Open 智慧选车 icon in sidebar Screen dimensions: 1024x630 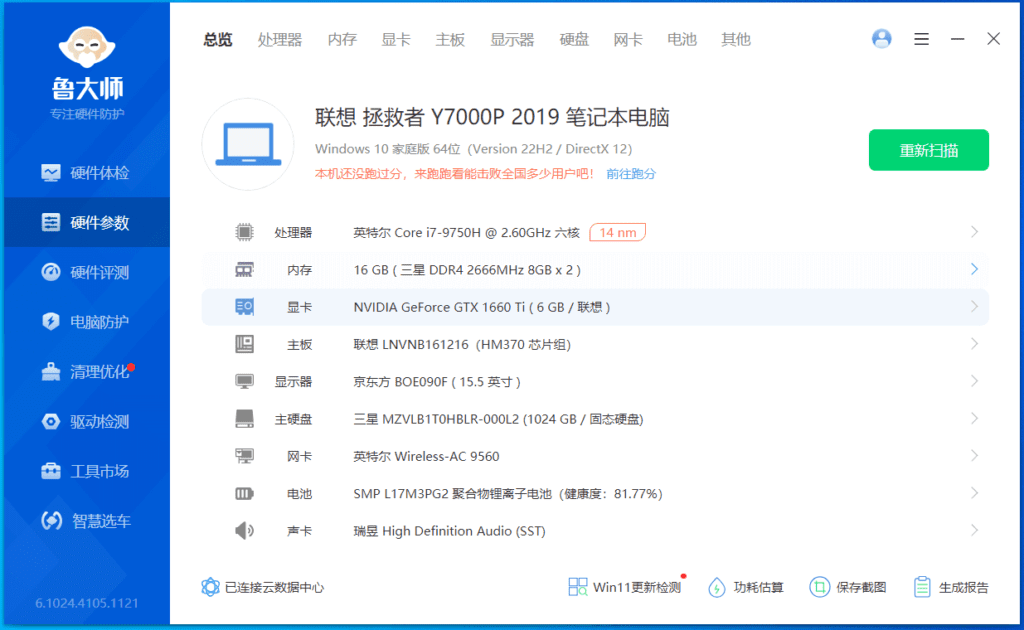click(51, 521)
